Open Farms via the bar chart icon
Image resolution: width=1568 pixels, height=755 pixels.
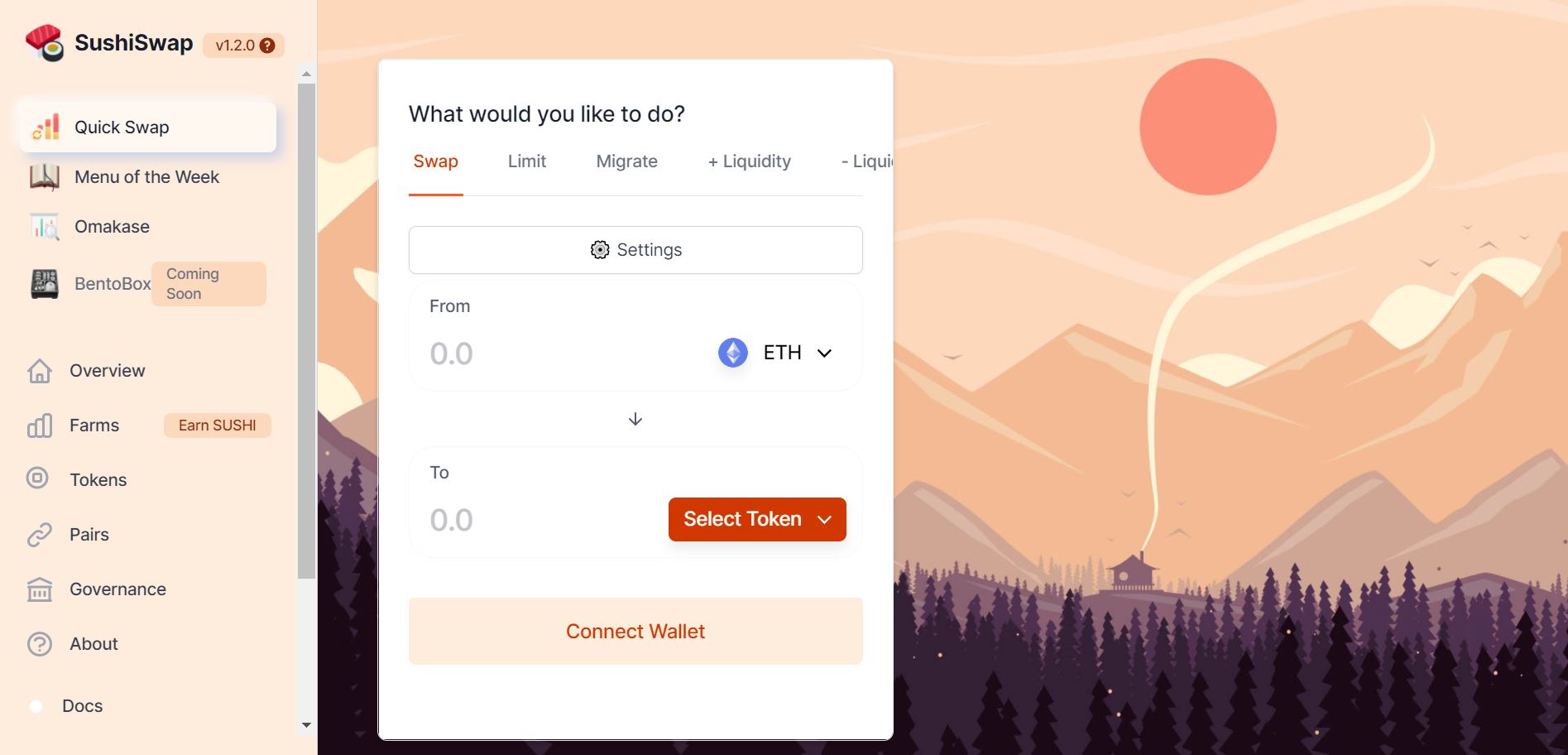(x=40, y=426)
